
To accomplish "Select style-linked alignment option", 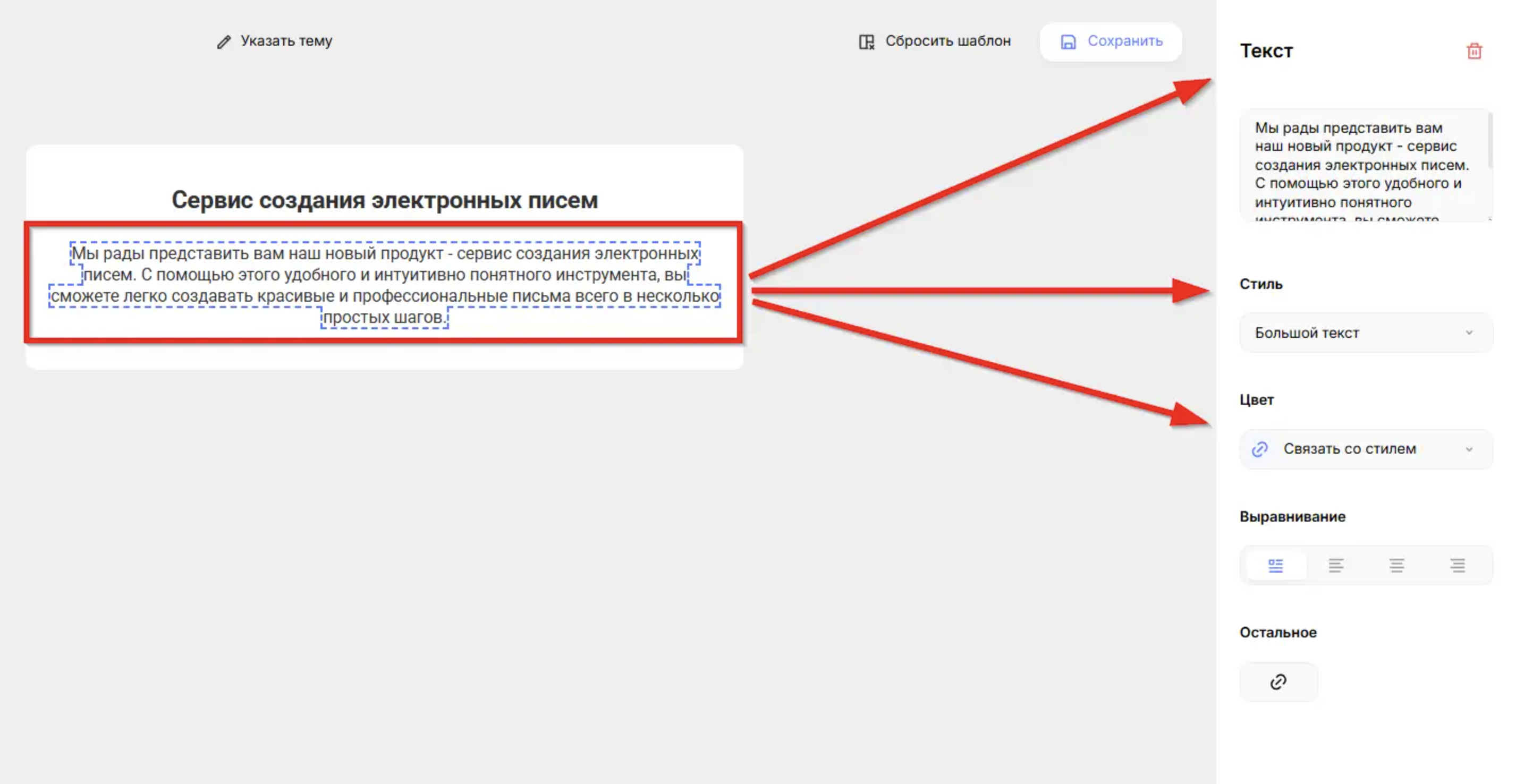I will point(1275,566).
